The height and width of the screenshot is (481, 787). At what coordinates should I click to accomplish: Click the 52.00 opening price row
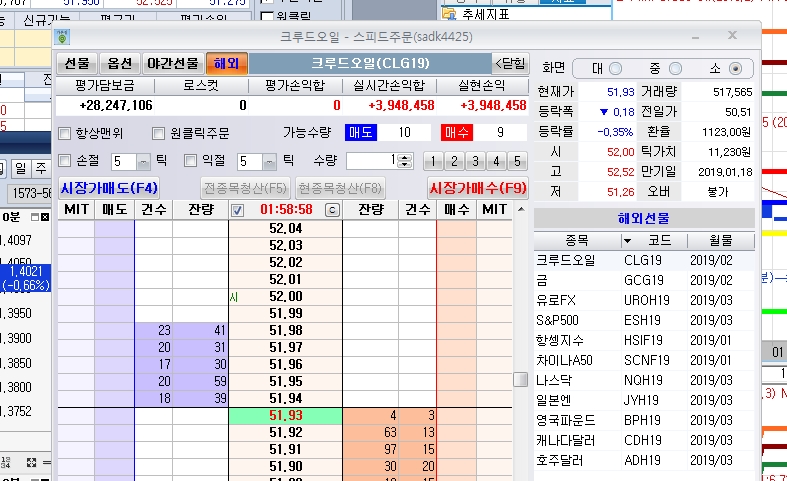[x=286, y=297]
